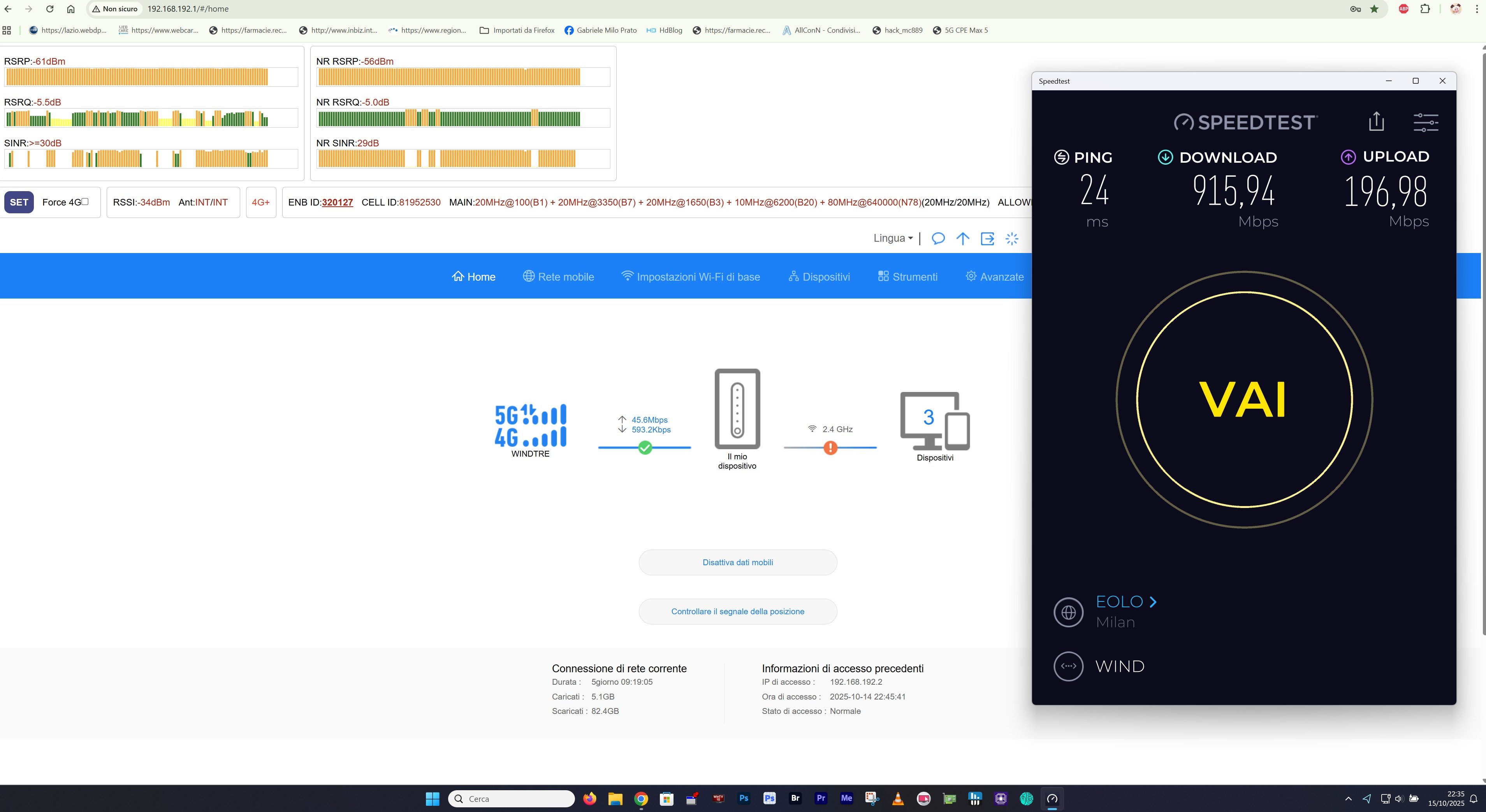Click the blue SET button

click(19, 202)
